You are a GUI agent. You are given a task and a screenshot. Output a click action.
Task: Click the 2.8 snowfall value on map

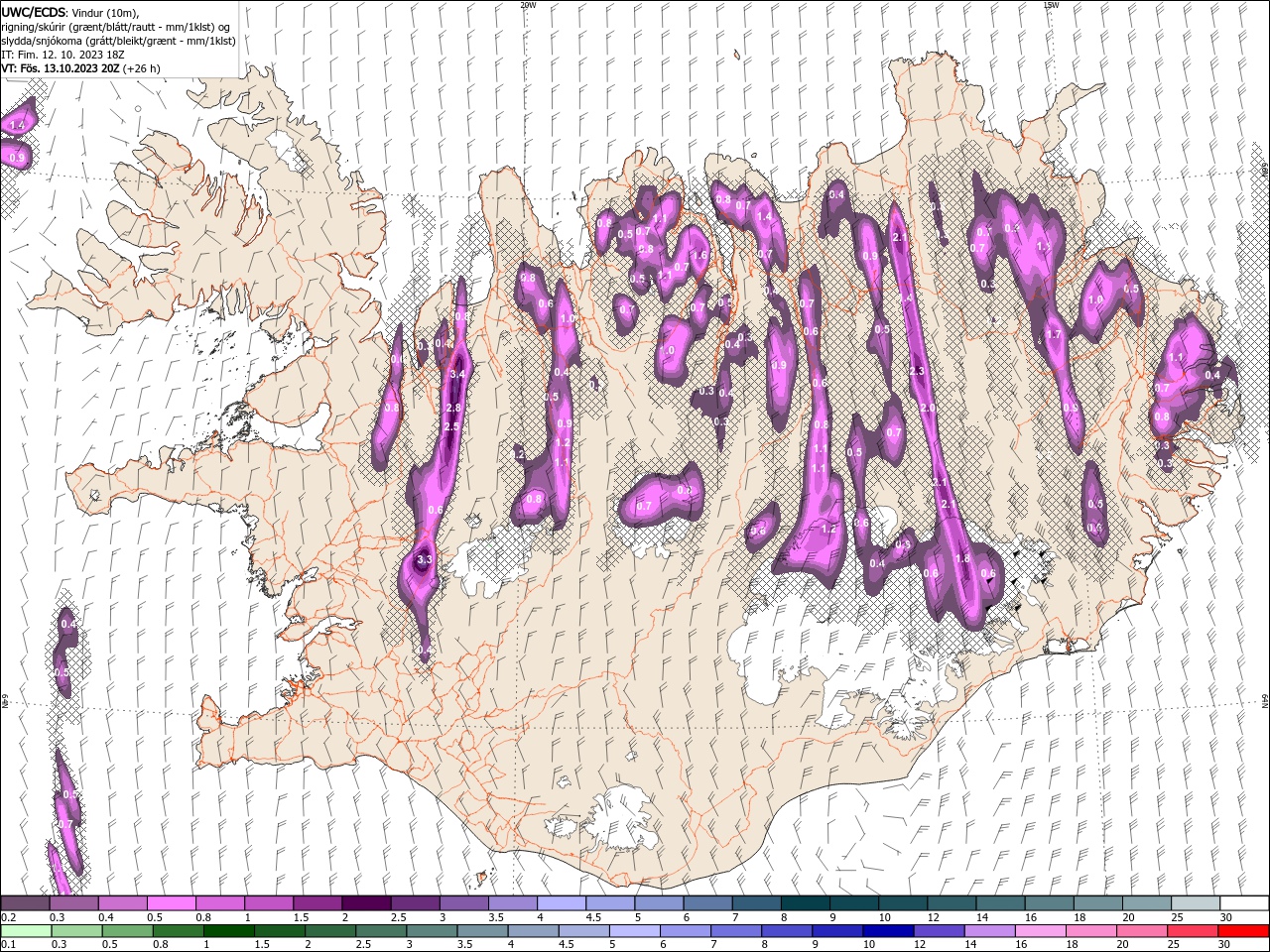coord(453,408)
